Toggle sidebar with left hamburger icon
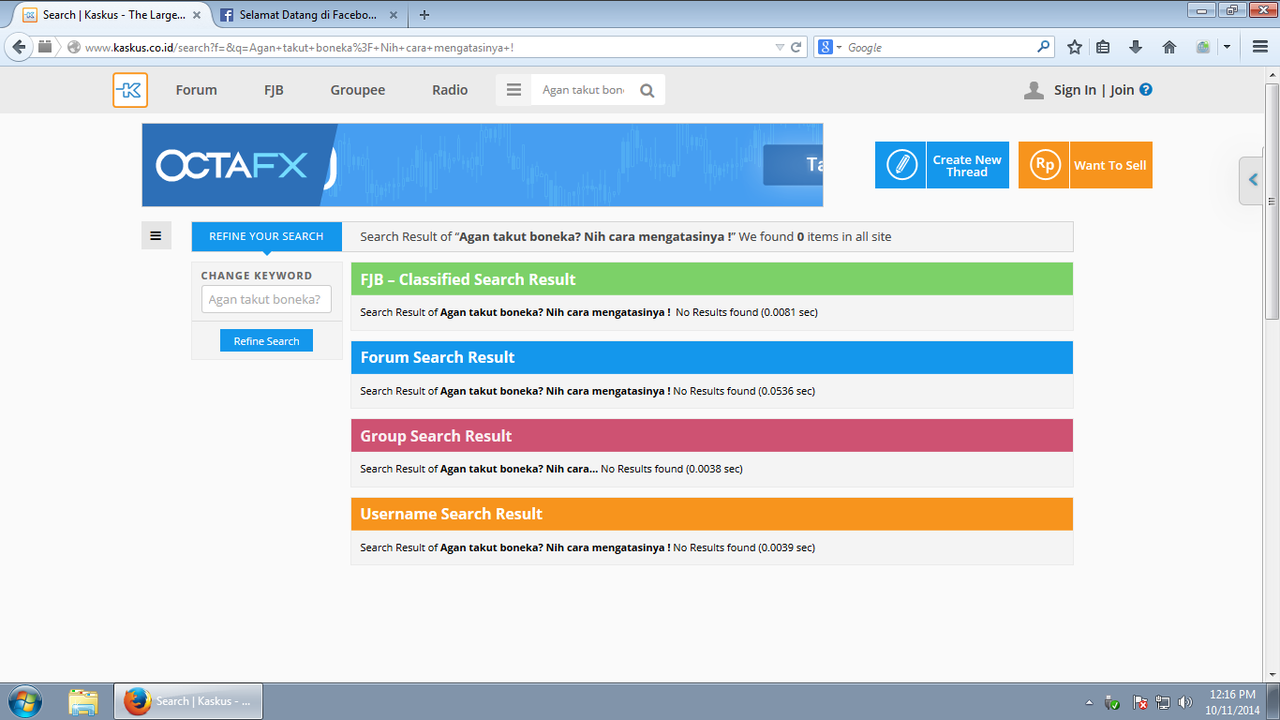The image size is (1280, 720). (156, 236)
